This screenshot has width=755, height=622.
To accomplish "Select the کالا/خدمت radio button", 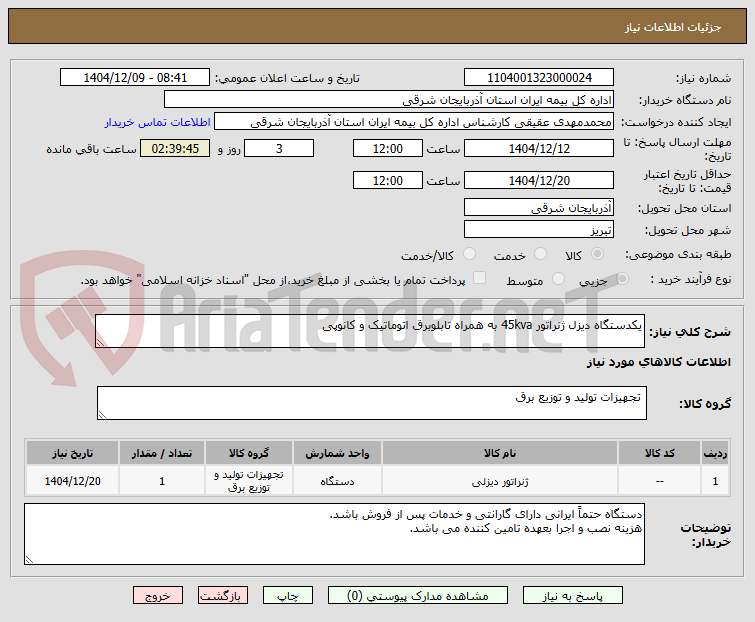I will point(469,254).
